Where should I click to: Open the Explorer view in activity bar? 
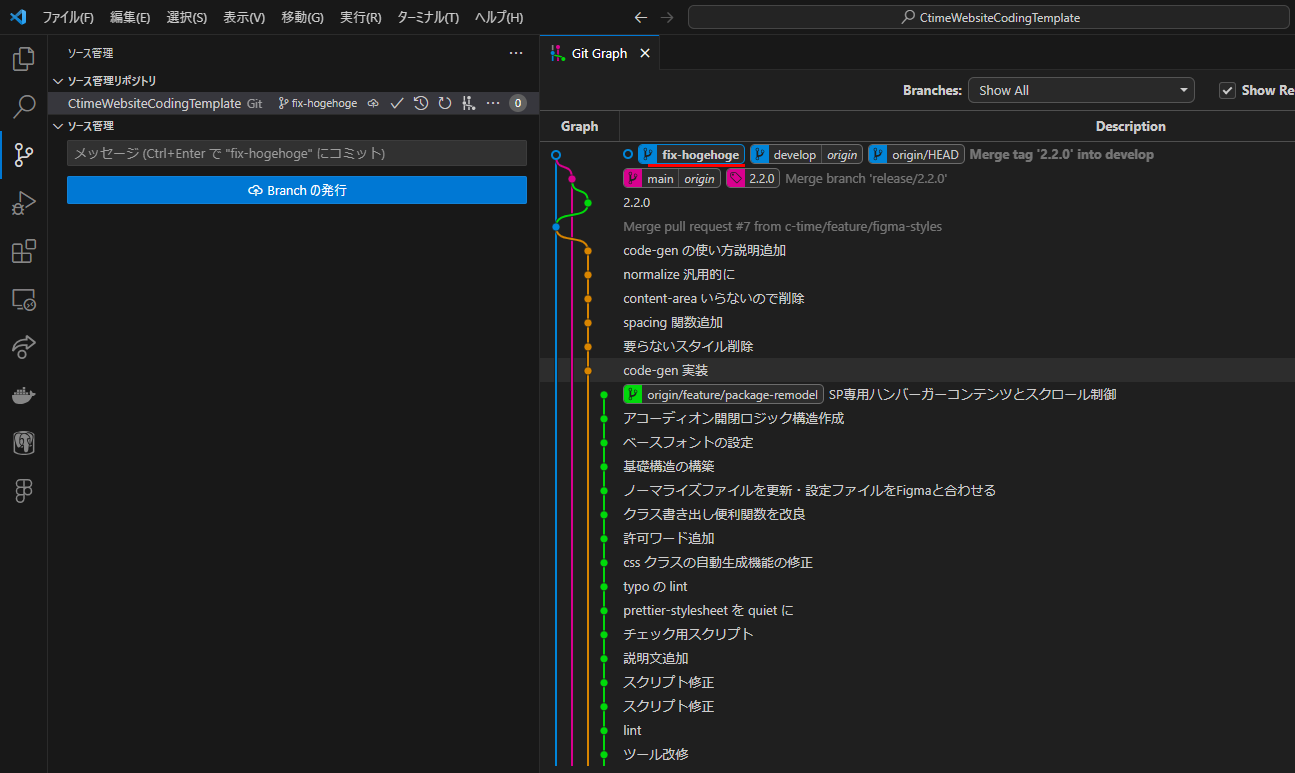(x=23, y=59)
